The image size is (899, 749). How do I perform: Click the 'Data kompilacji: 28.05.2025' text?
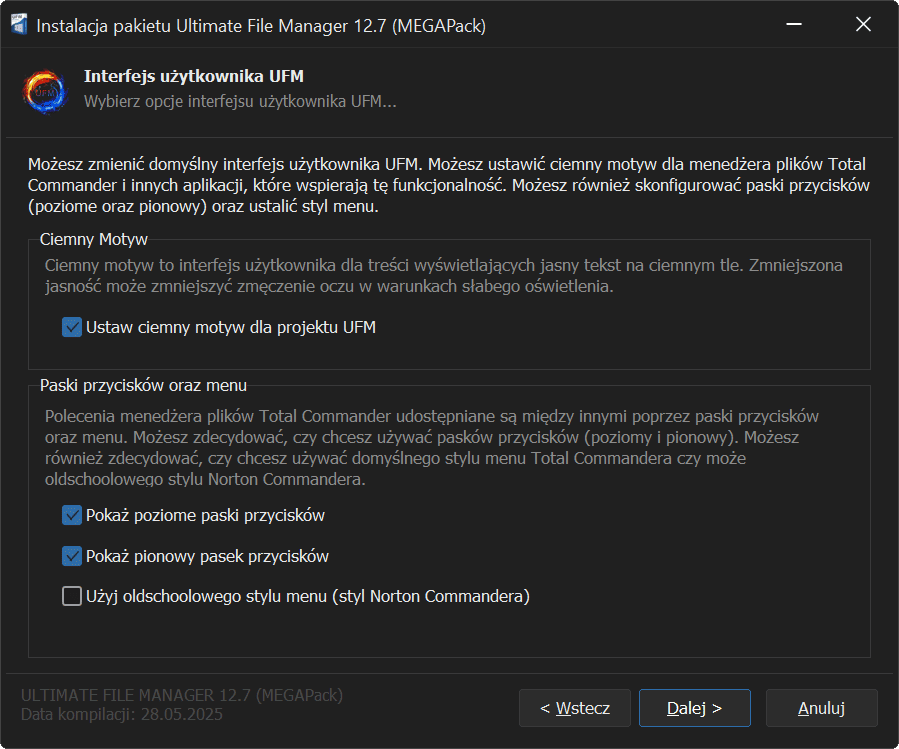click(122, 715)
